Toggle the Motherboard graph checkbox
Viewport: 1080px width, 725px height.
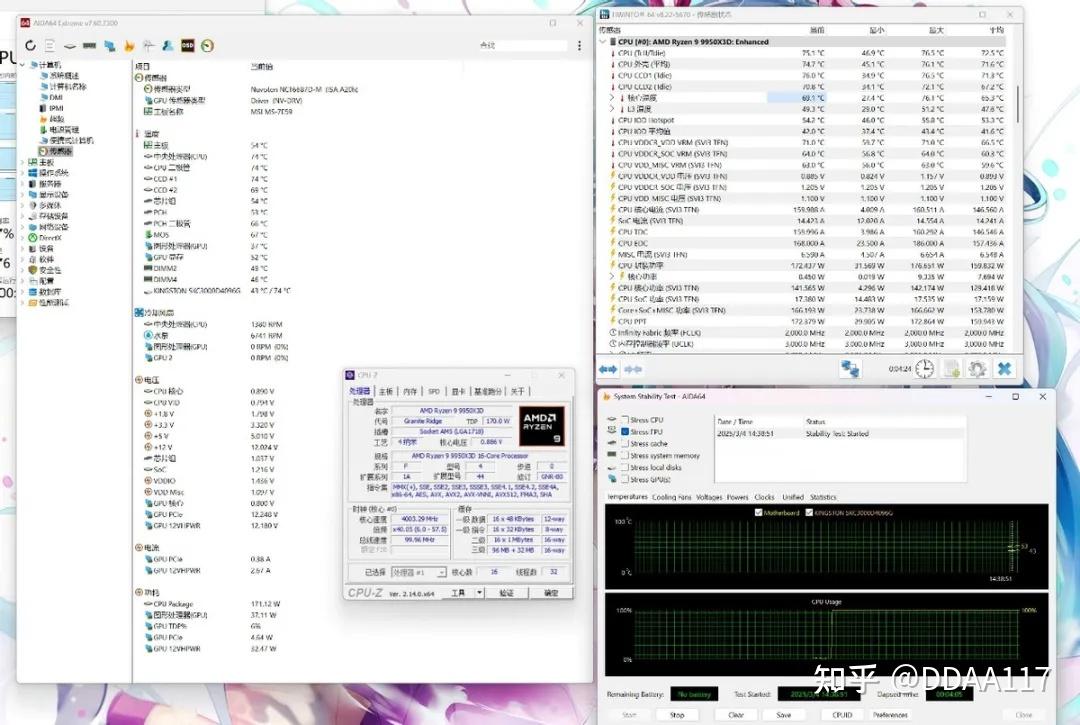(x=758, y=512)
